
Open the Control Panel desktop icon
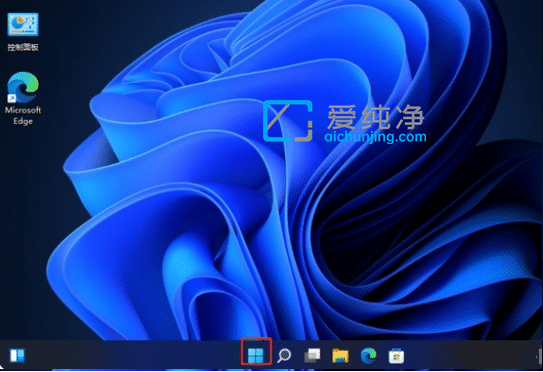click(23, 24)
